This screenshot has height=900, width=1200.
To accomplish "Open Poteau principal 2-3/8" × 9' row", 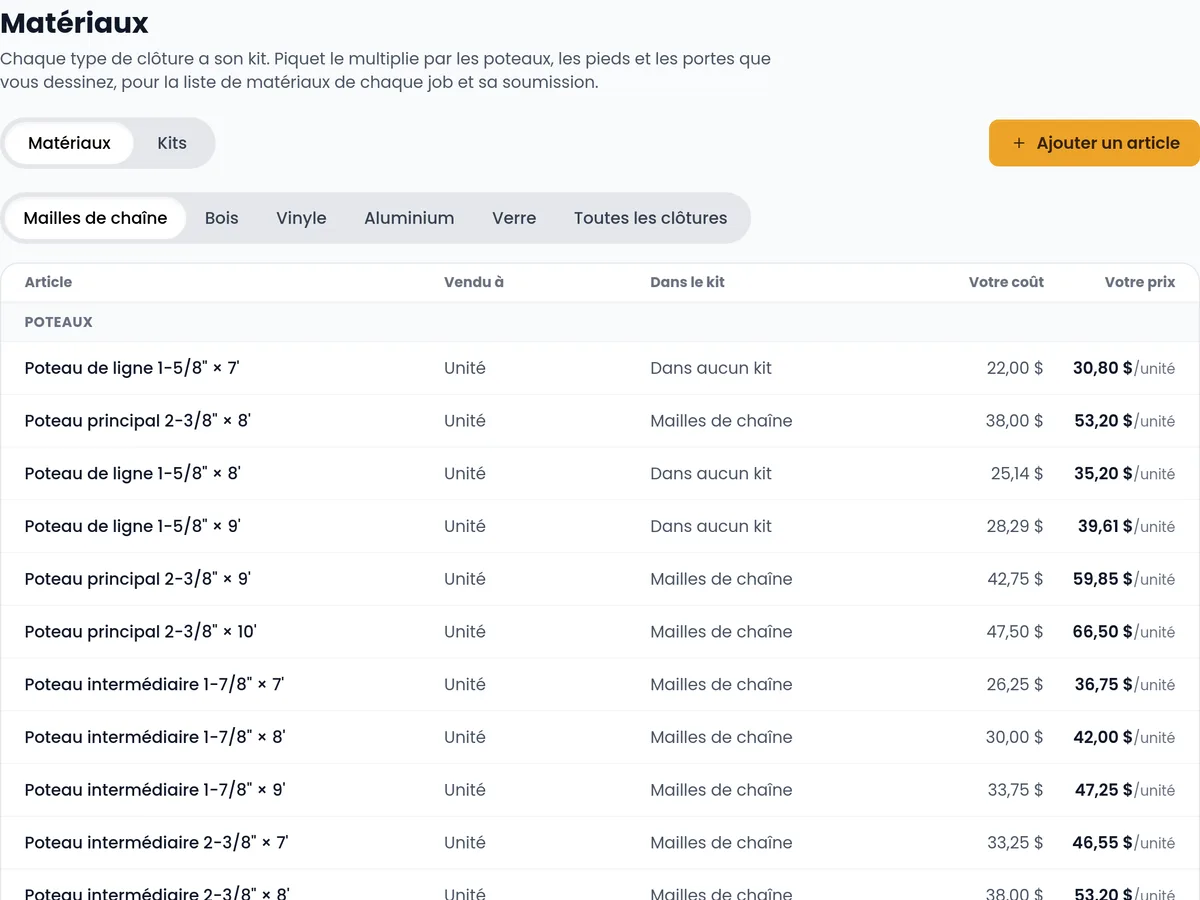I will coord(600,579).
